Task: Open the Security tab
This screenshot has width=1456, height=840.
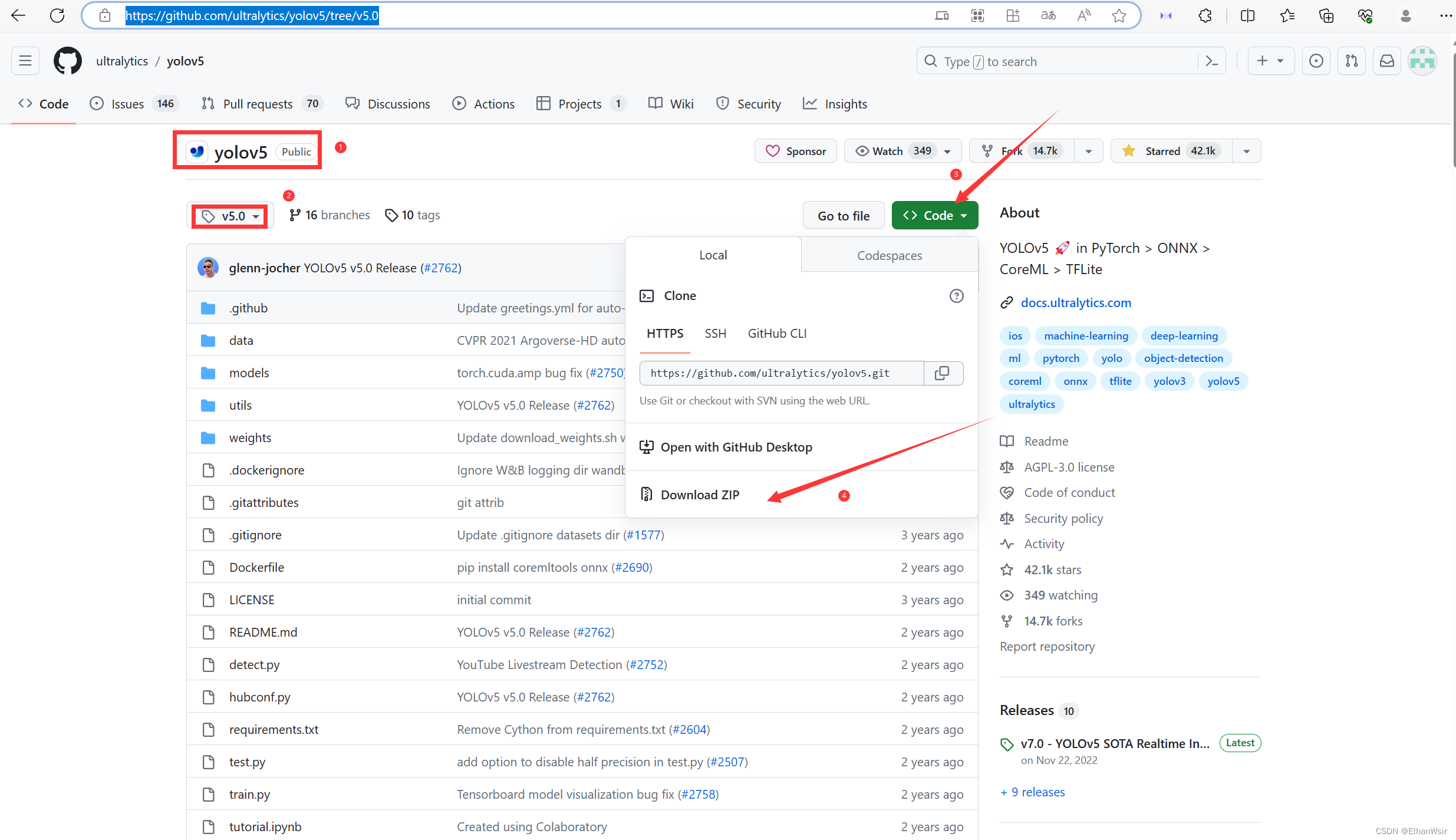Action: [748, 104]
